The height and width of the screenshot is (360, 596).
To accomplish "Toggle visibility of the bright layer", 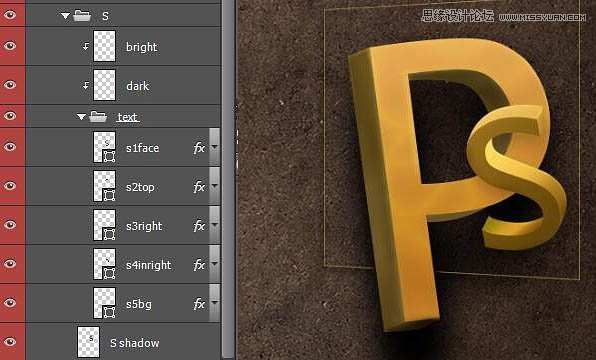I will click(x=10, y=46).
